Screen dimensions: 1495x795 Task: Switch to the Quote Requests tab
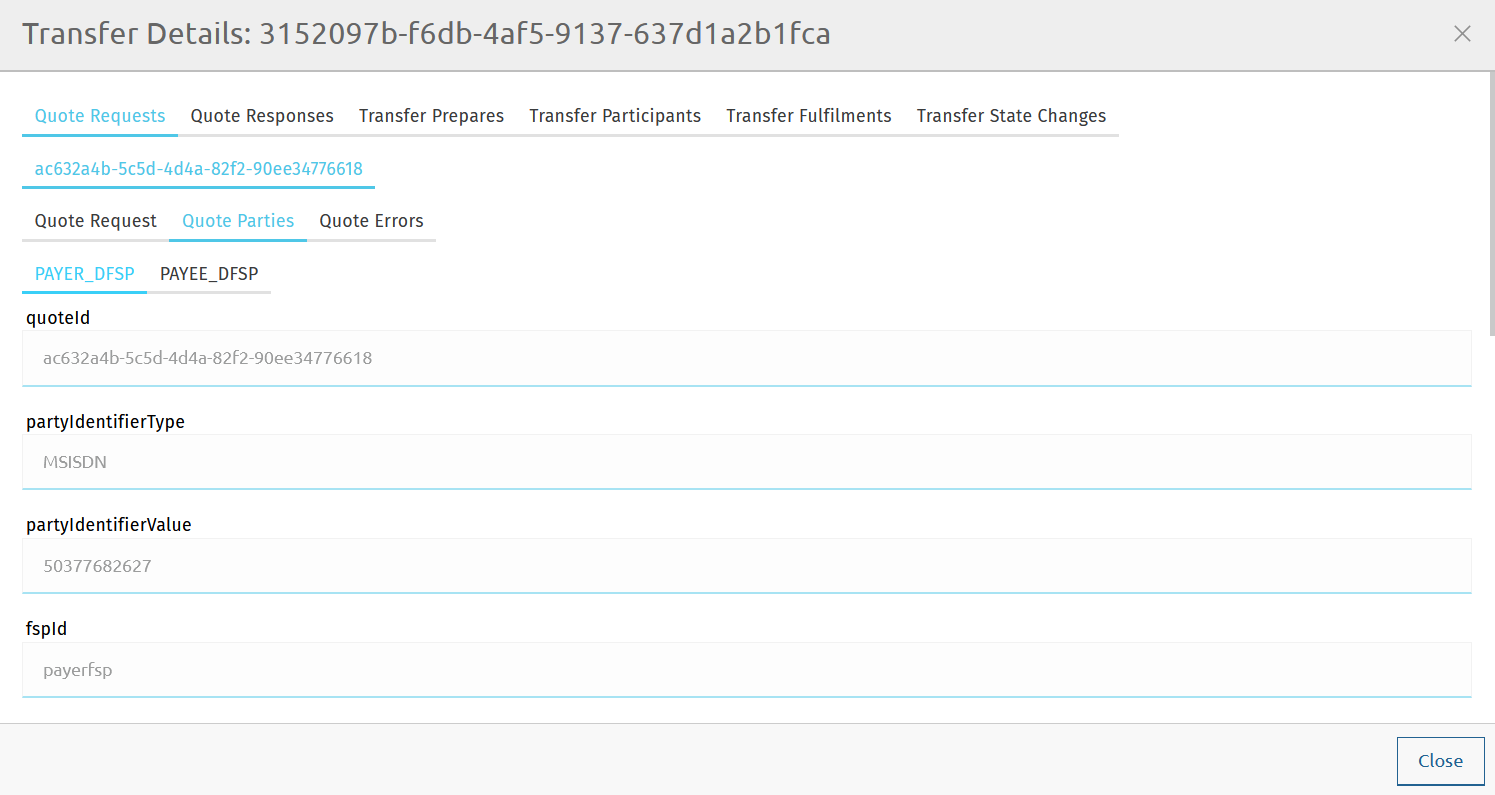tap(100, 116)
